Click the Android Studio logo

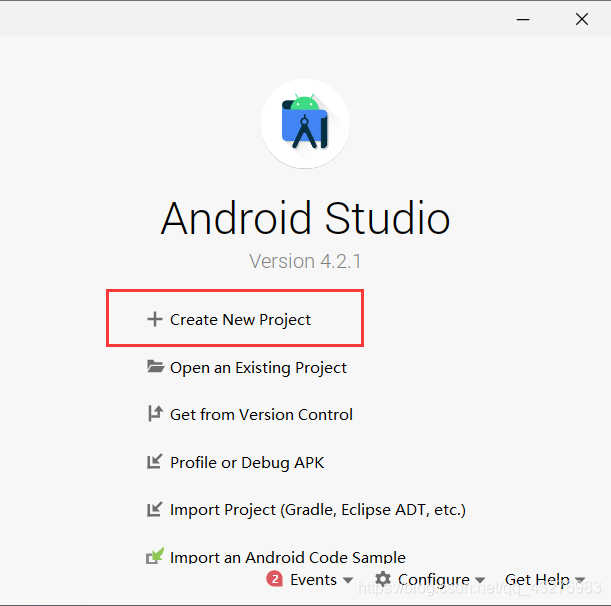tap(305, 124)
